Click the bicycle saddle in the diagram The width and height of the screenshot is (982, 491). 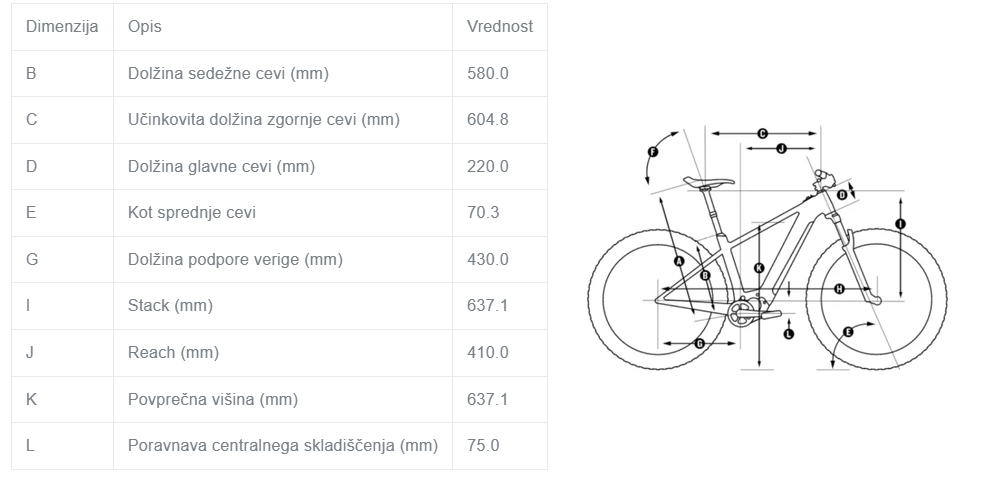(x=708, y=182)
